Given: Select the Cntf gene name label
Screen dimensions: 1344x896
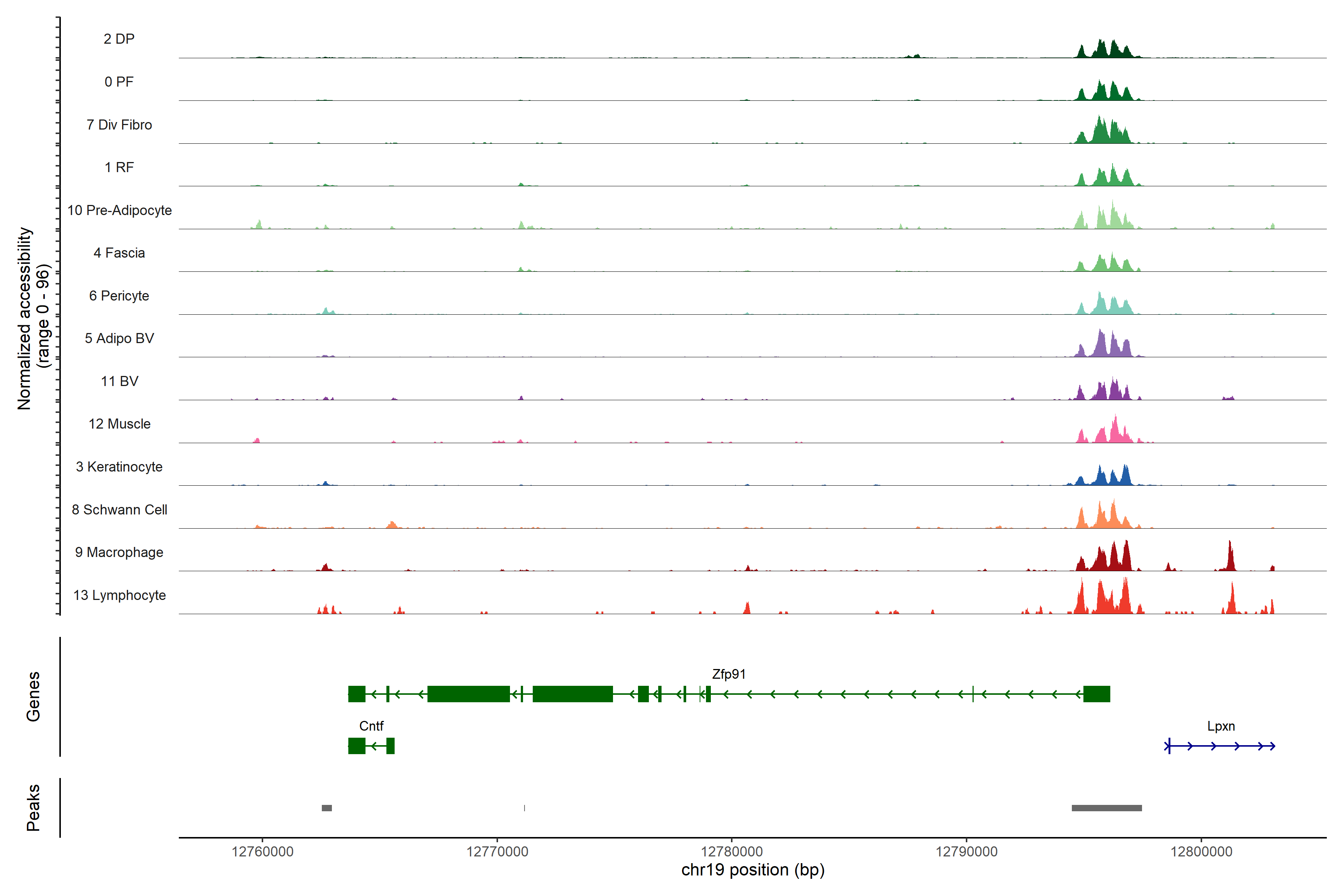Looking at the screenshot, I should (x=371, y=726).
